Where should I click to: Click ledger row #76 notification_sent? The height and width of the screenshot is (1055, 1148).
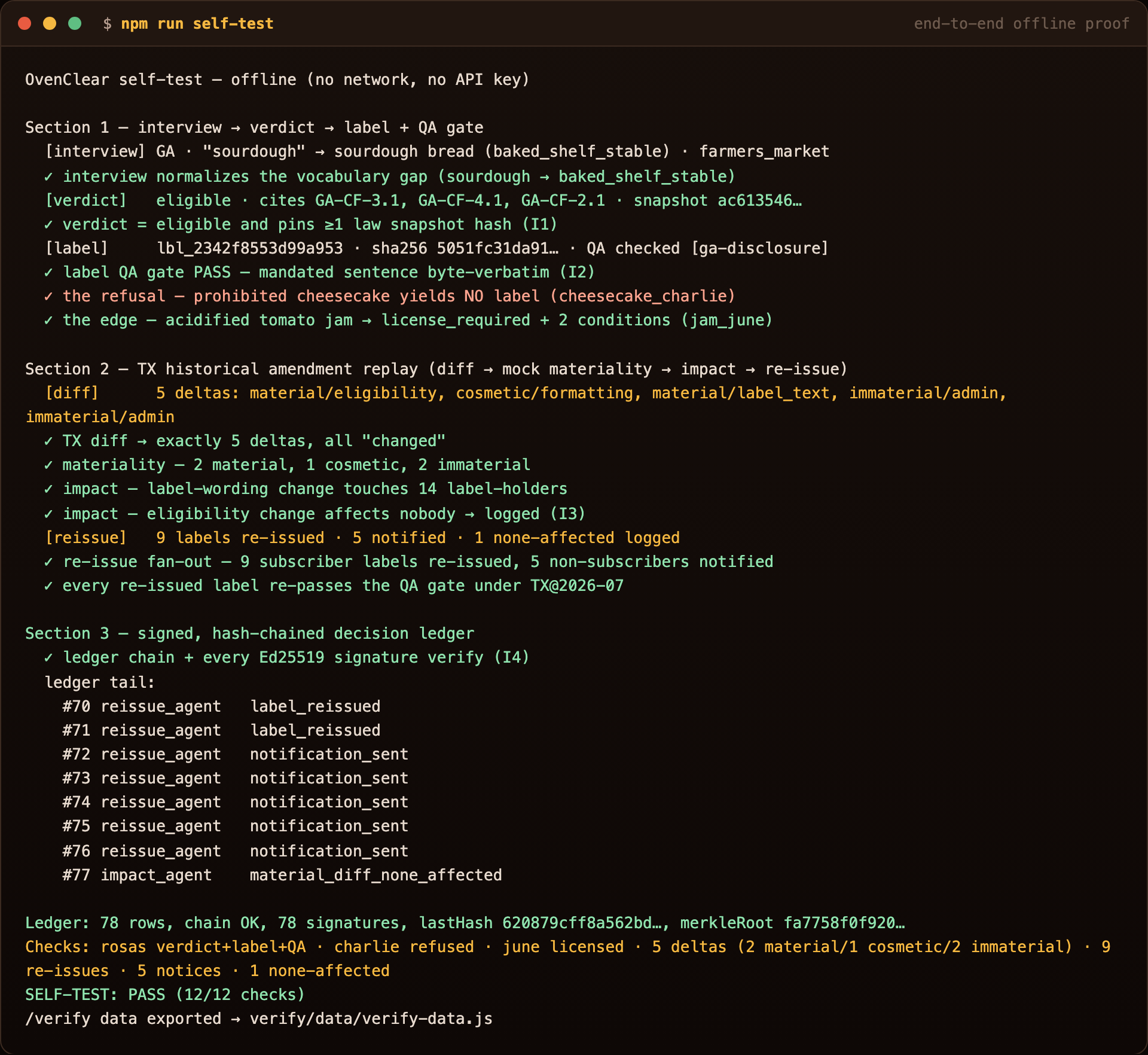(236, 851)
